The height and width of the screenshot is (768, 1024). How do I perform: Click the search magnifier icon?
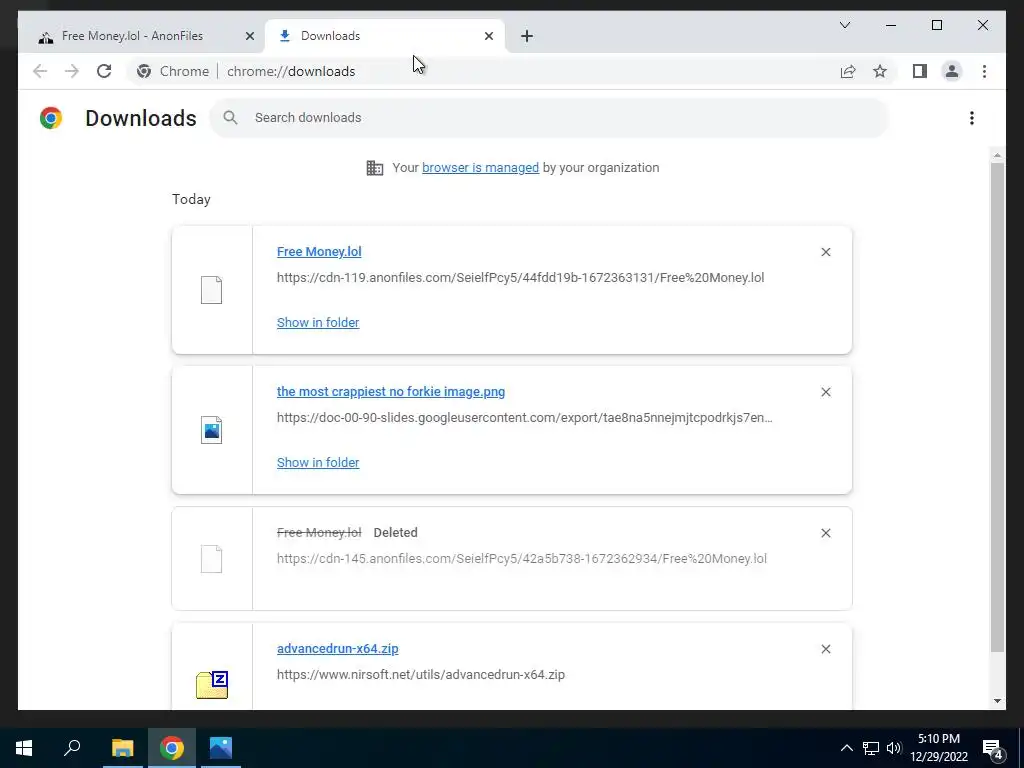tap(230, 118)
